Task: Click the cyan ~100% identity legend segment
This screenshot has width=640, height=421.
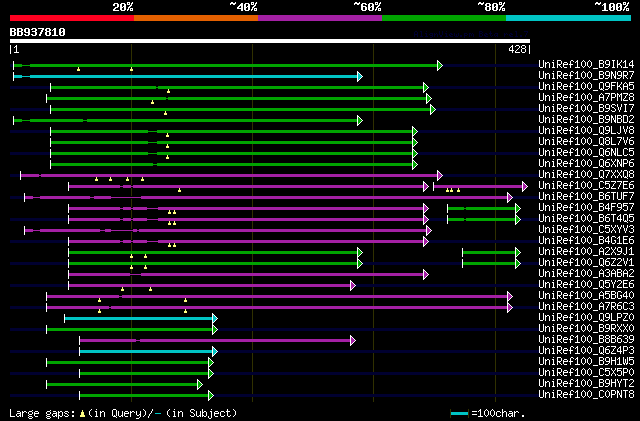Action: click(x=569, y=18)
